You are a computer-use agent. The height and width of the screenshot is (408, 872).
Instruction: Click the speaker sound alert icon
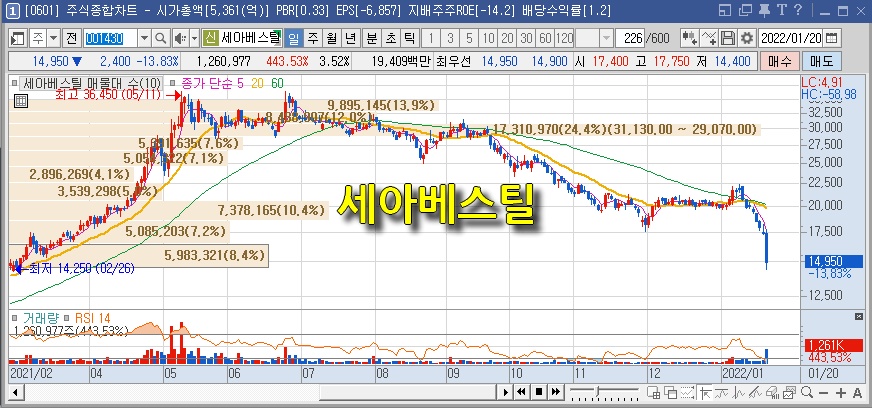pos(180,38)
